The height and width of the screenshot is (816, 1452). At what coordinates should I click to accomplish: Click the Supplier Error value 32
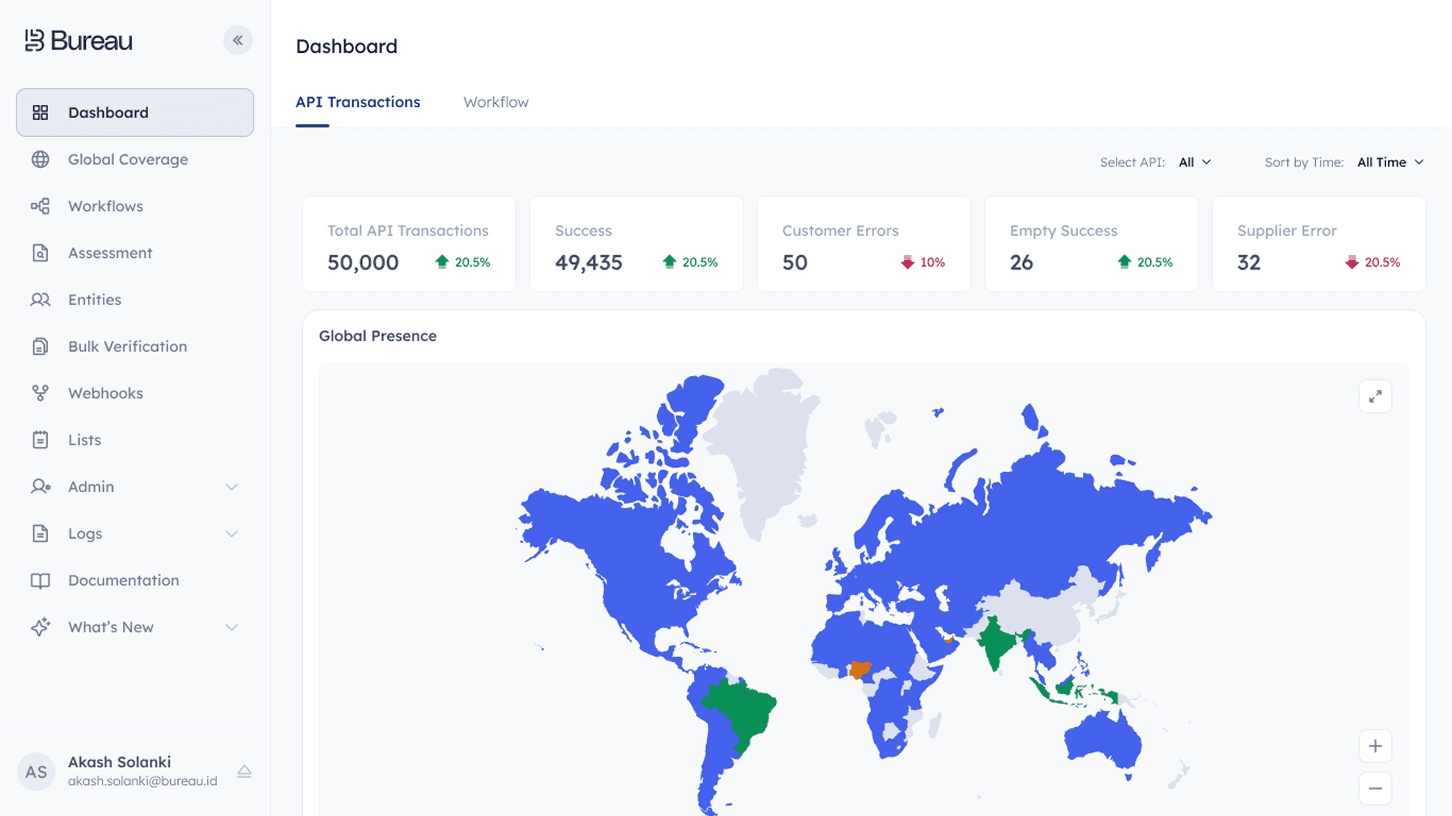point(1249,262)
